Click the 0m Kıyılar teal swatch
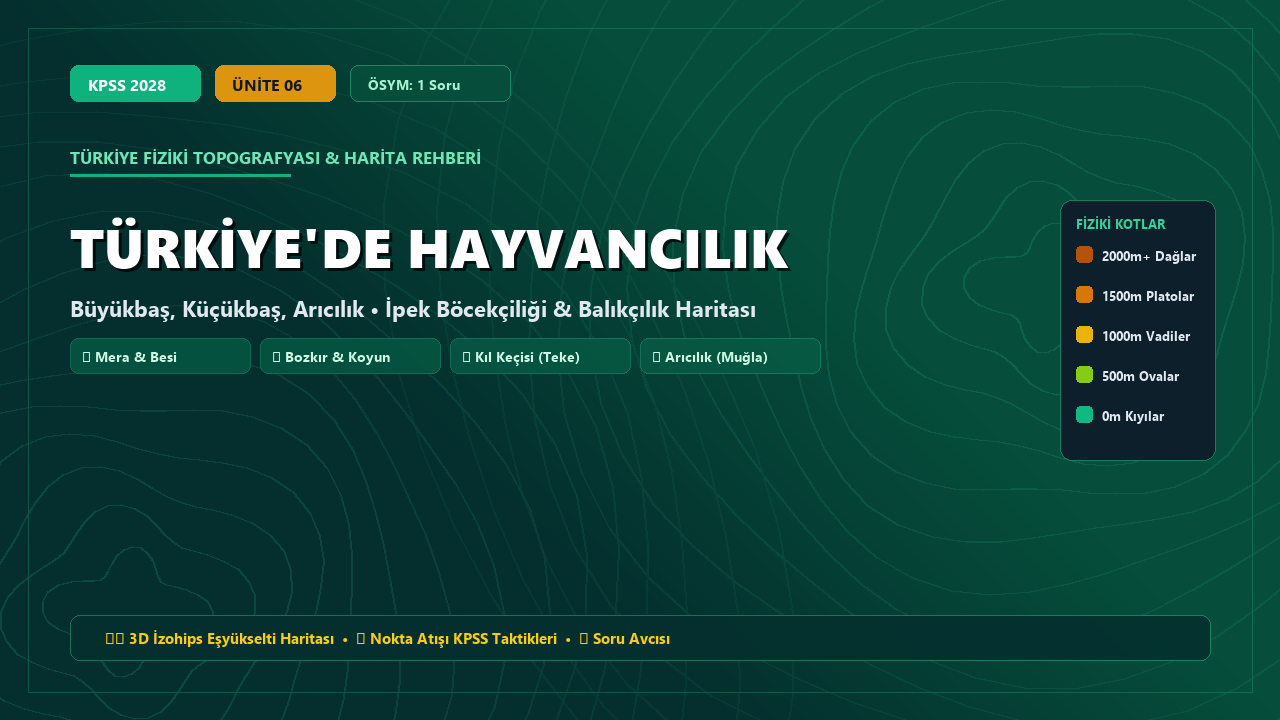This screenshot has height=720, width=1280. tap(1084, 415)
